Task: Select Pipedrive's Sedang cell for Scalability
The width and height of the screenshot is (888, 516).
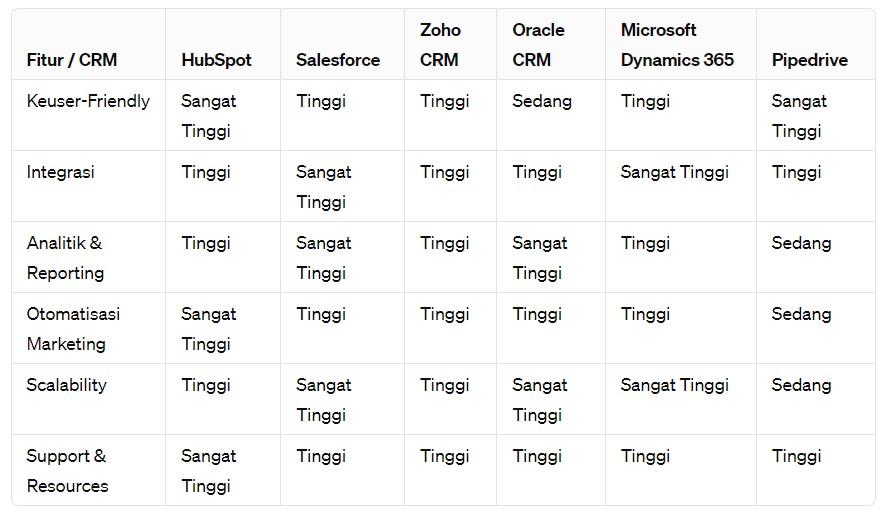Action: [801, 385]
